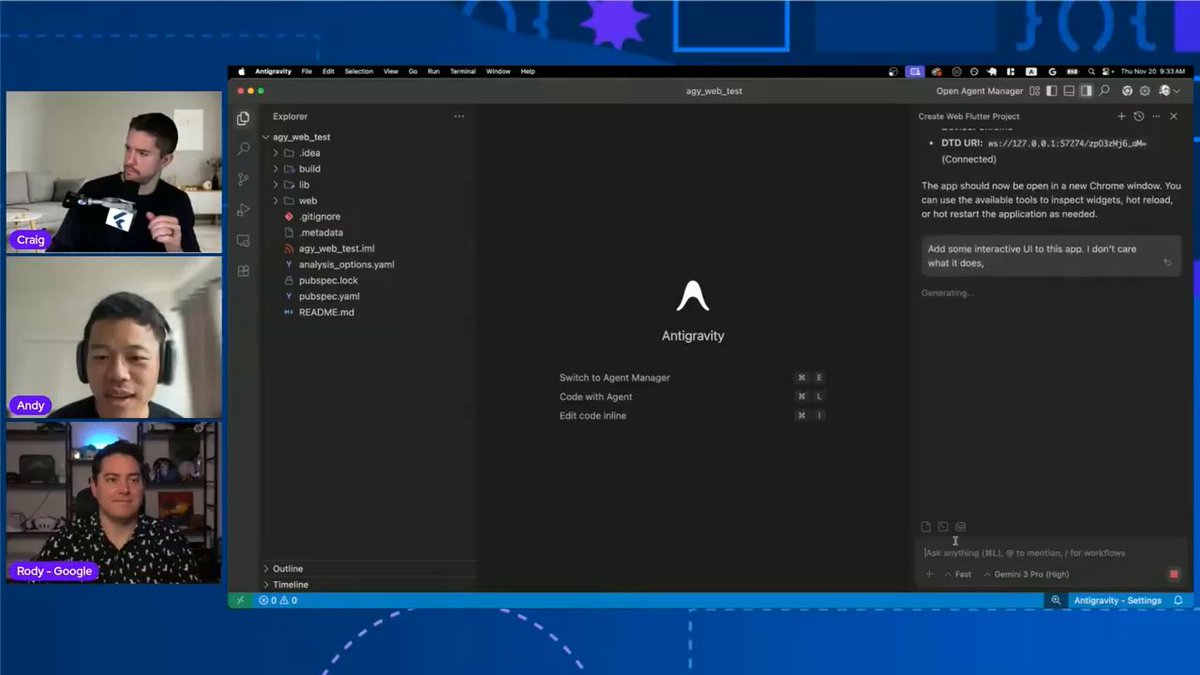1200x675 pixels.
Task: Toggle bottom panel visibility
Action: tap(1069, 91)
